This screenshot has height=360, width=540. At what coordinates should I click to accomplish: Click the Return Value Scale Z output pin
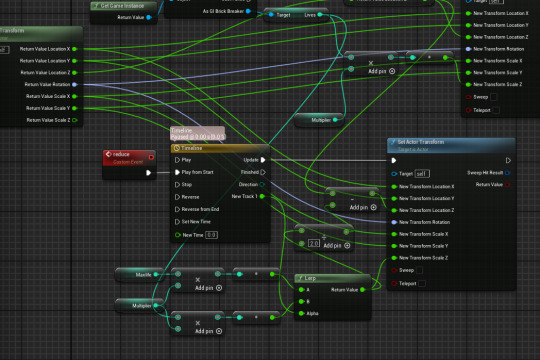click(74, 120)
